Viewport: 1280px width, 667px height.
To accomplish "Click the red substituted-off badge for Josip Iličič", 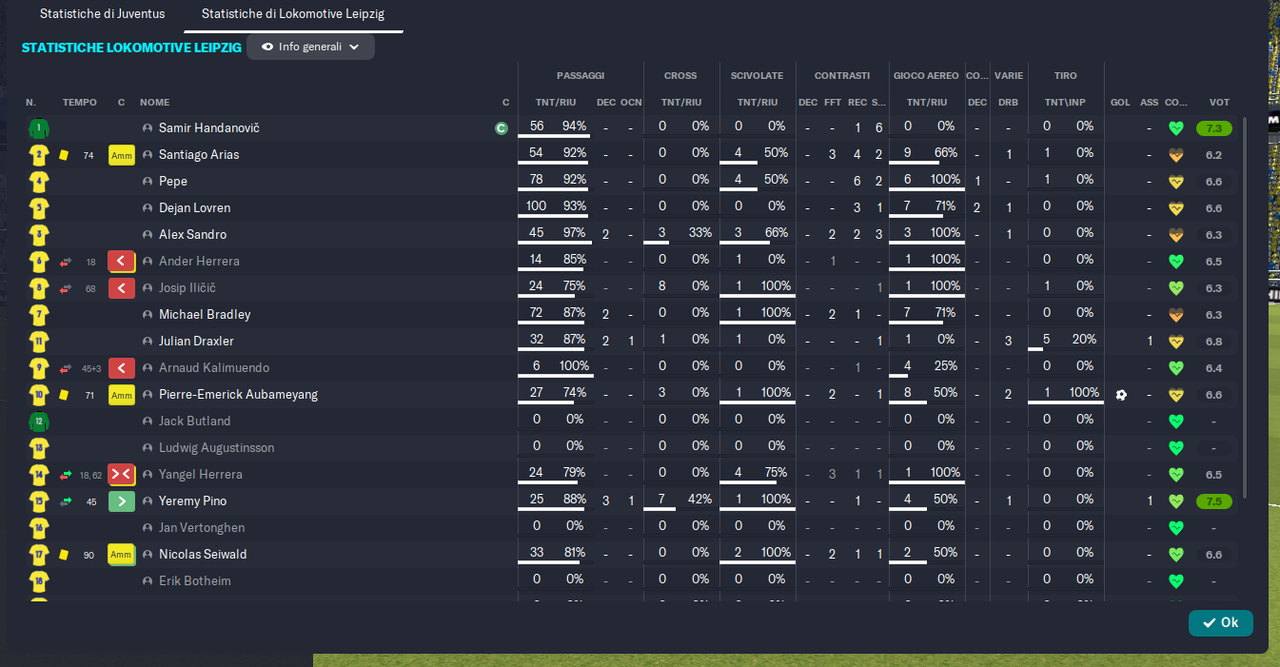I will tap(121, 288).
